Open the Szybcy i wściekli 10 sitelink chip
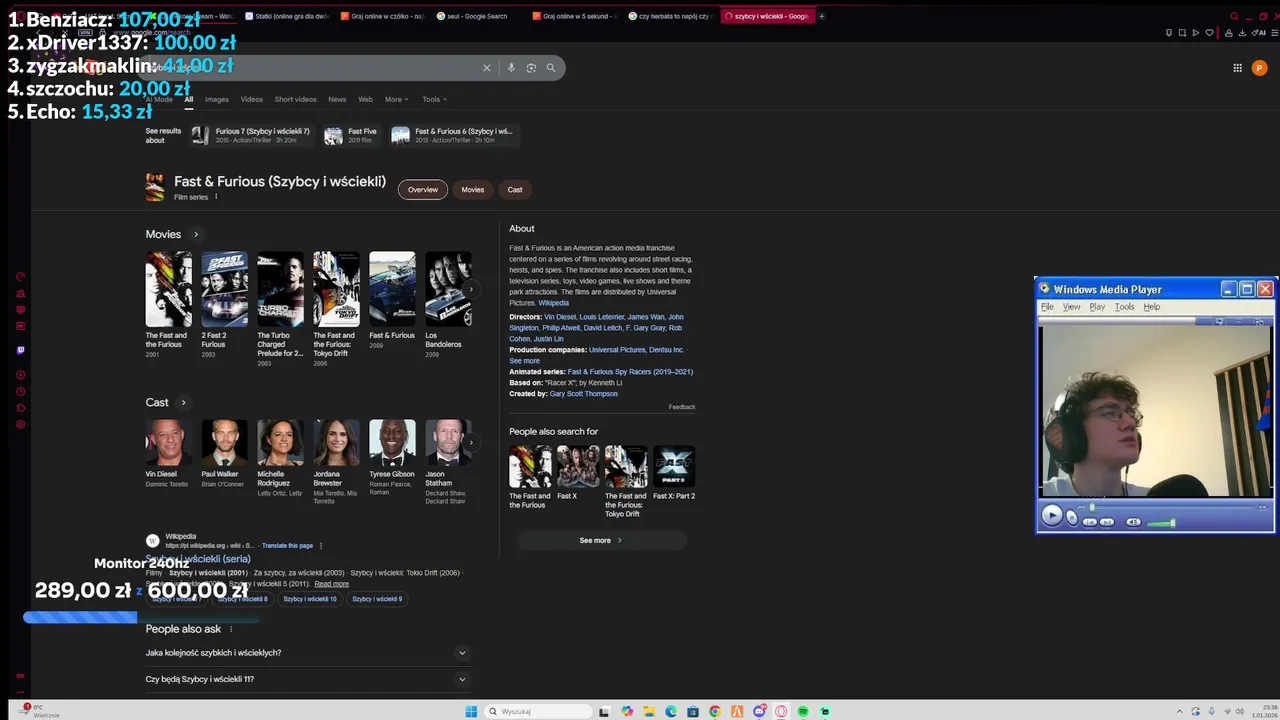The image size is (1280, 720). 310,599
